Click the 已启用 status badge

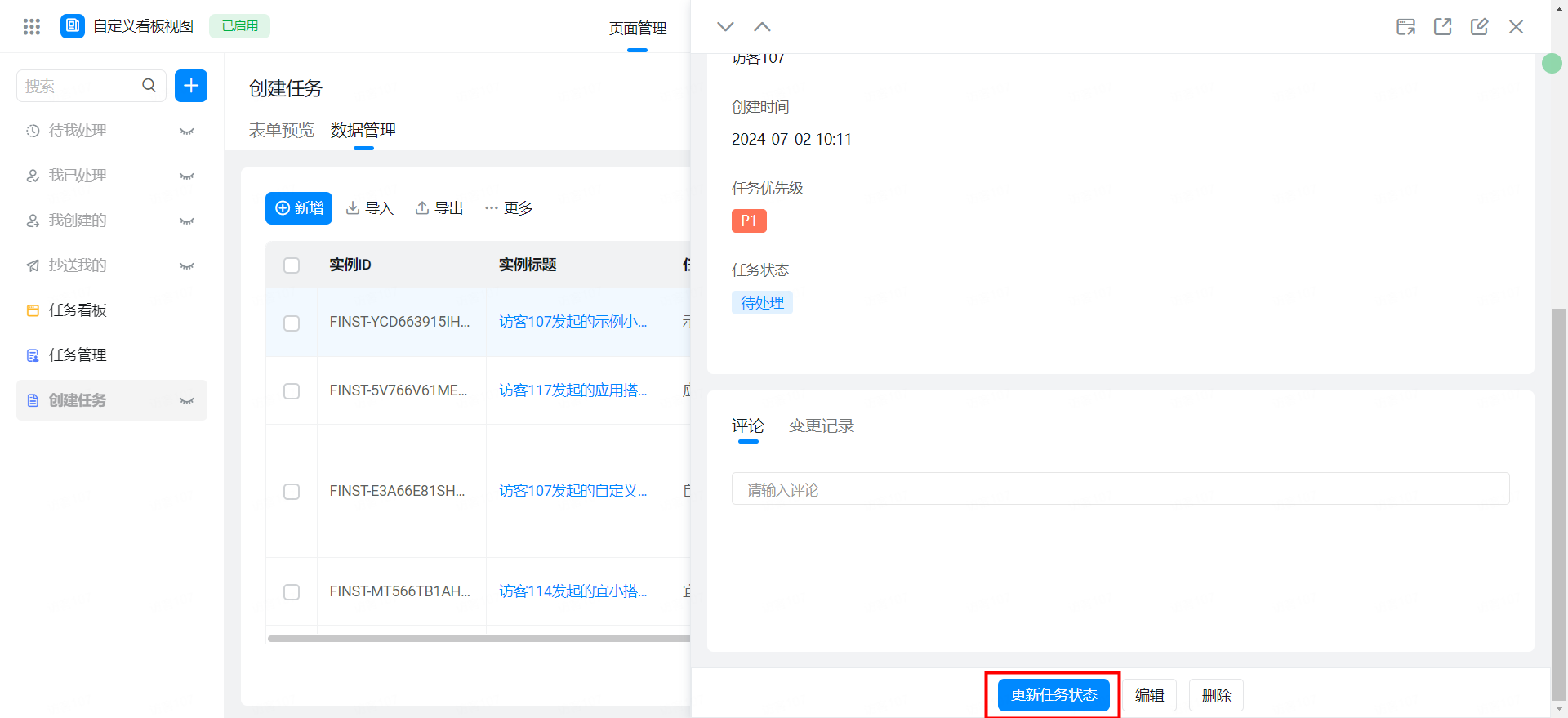(240, 26)
